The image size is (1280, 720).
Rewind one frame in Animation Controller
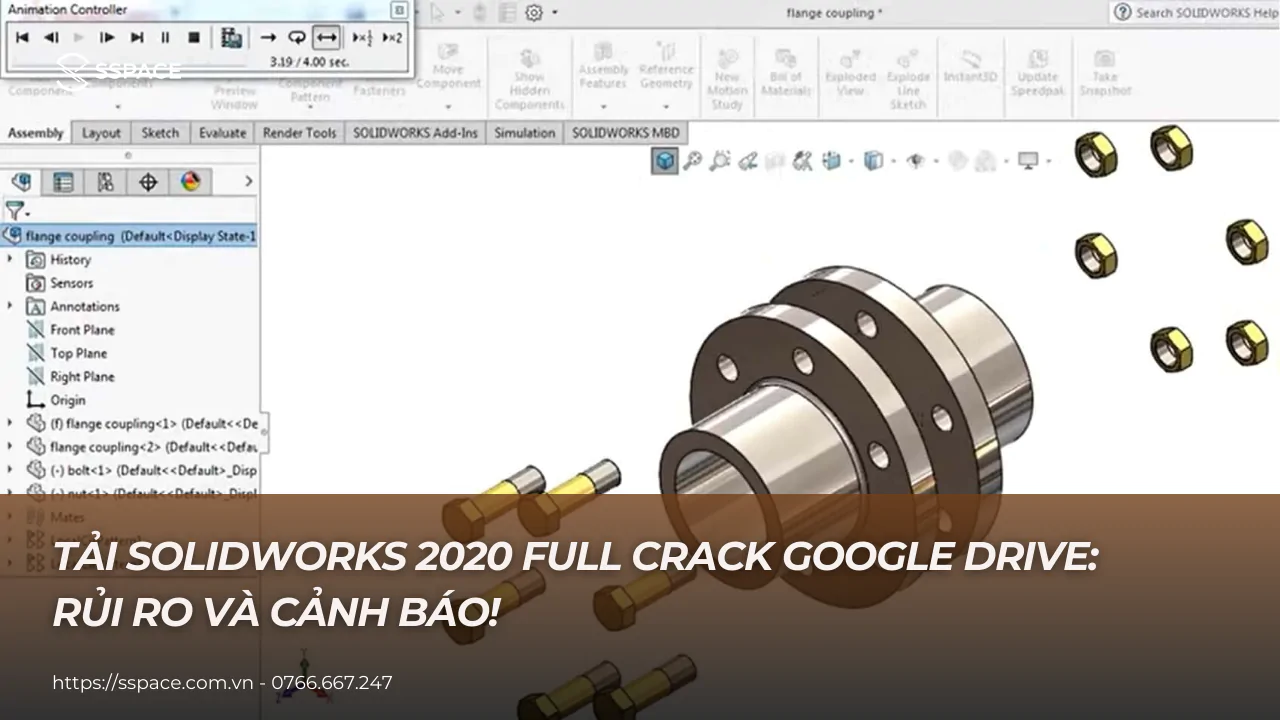(x=51, y=38)
